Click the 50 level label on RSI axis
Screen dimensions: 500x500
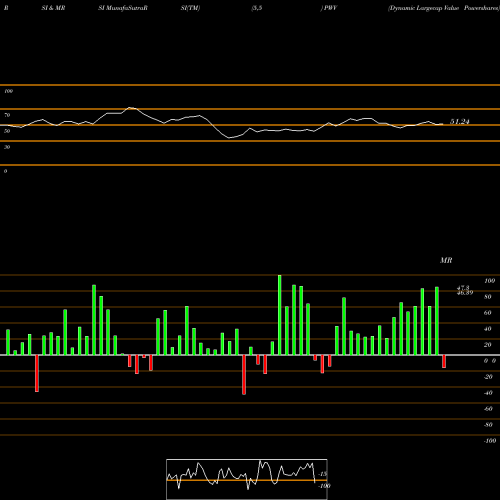pyautogui.click(x=7, y=131)
